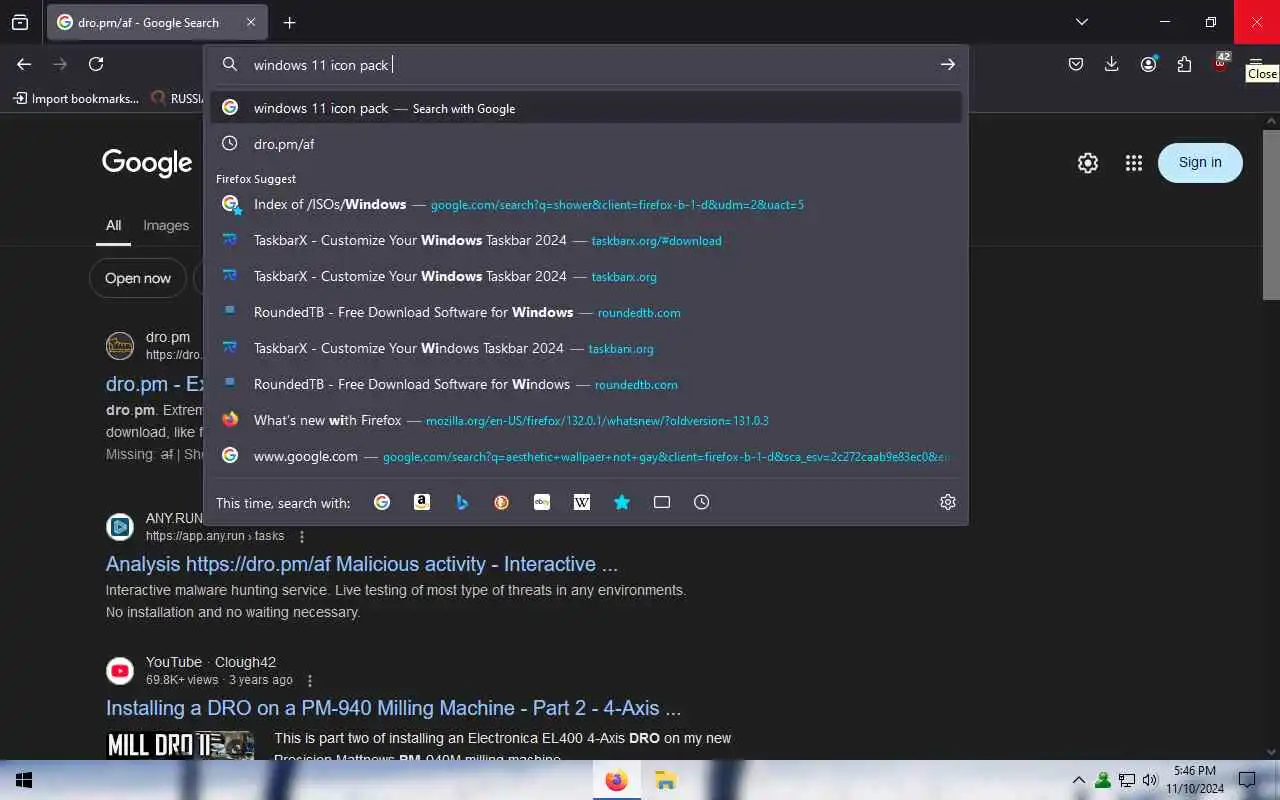Open the list all tabs dropdown
Screen dimensions: 1280x800
pos(1081,22)
